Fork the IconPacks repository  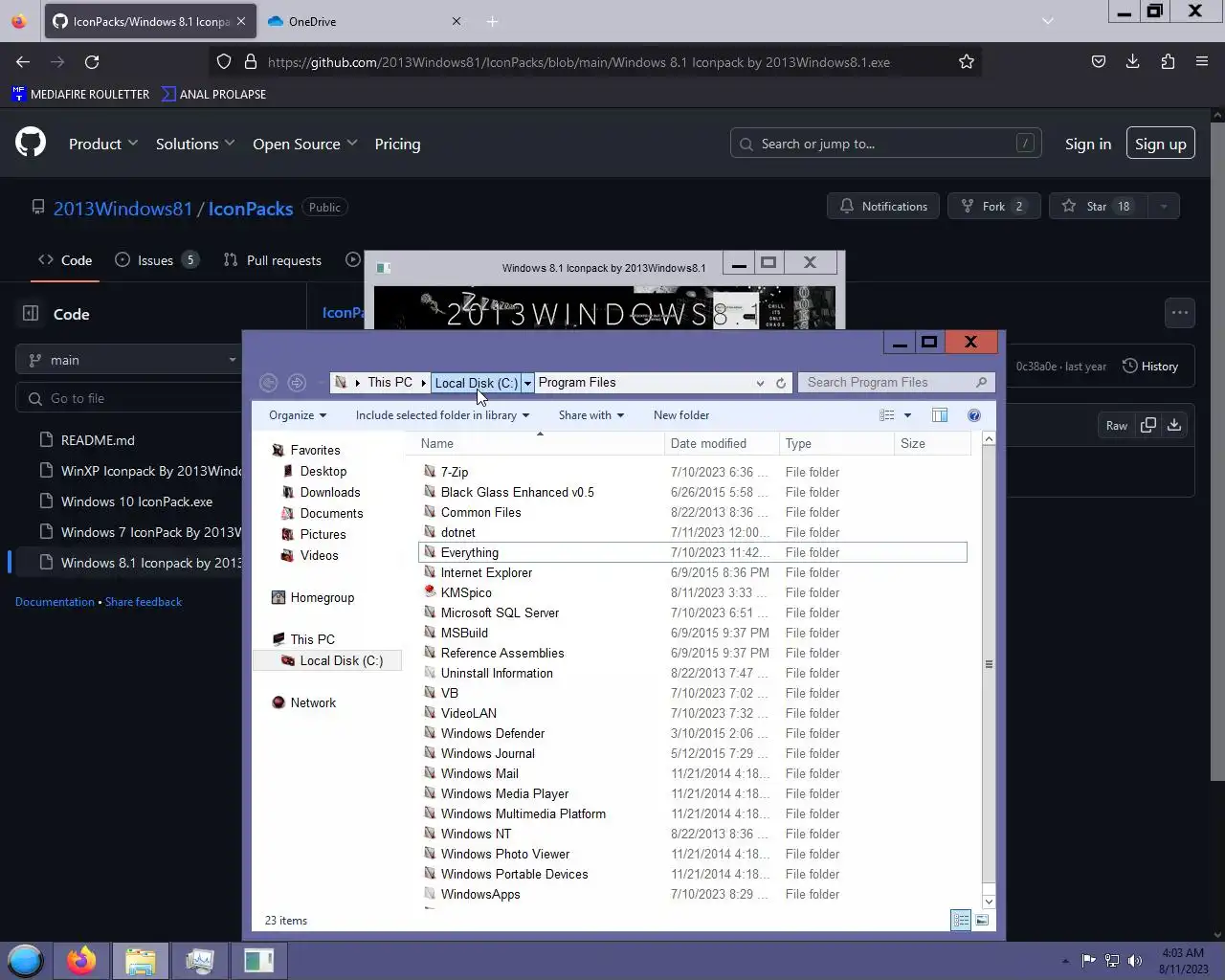pos(994,206)
